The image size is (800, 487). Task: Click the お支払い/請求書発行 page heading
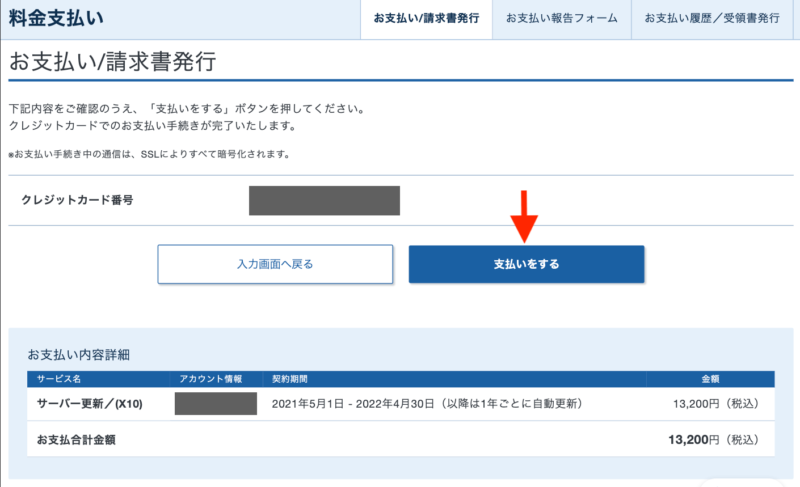point(112,61)
